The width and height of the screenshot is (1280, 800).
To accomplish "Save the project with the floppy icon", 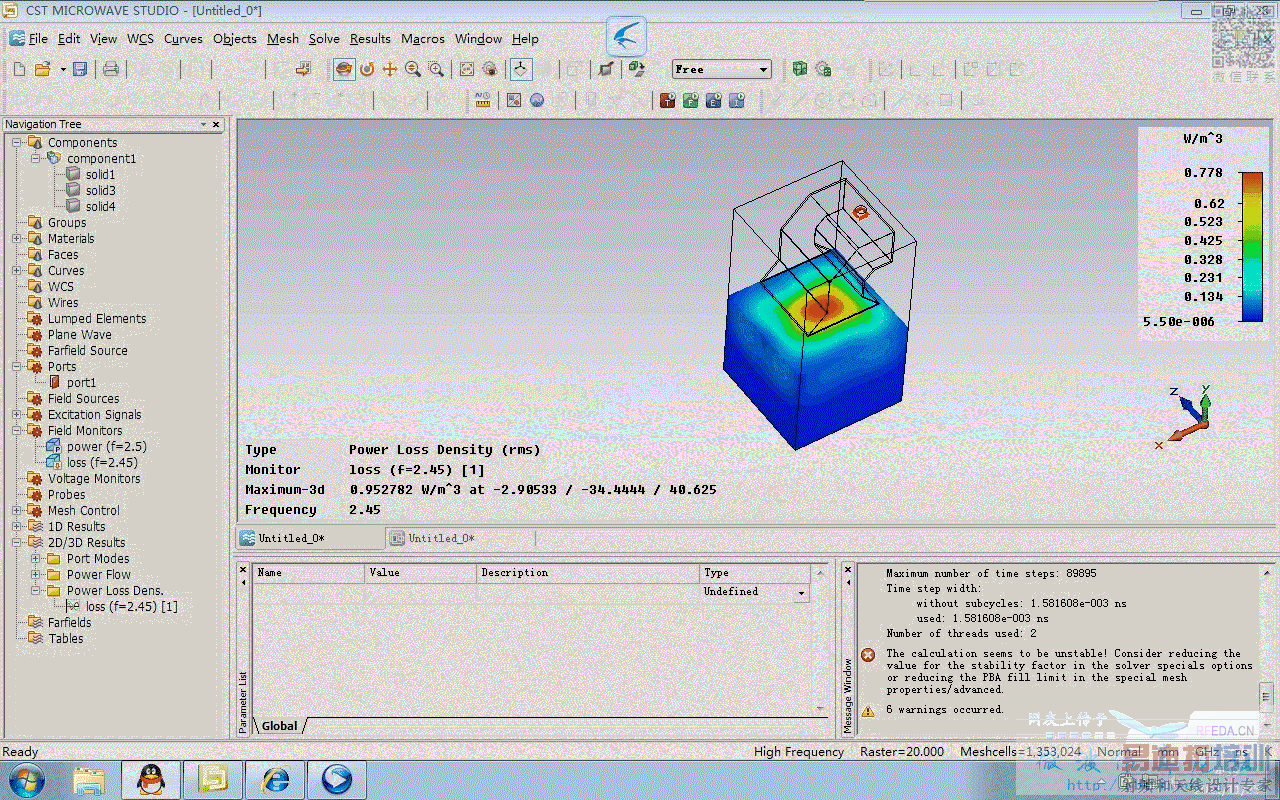I will 80,69.
